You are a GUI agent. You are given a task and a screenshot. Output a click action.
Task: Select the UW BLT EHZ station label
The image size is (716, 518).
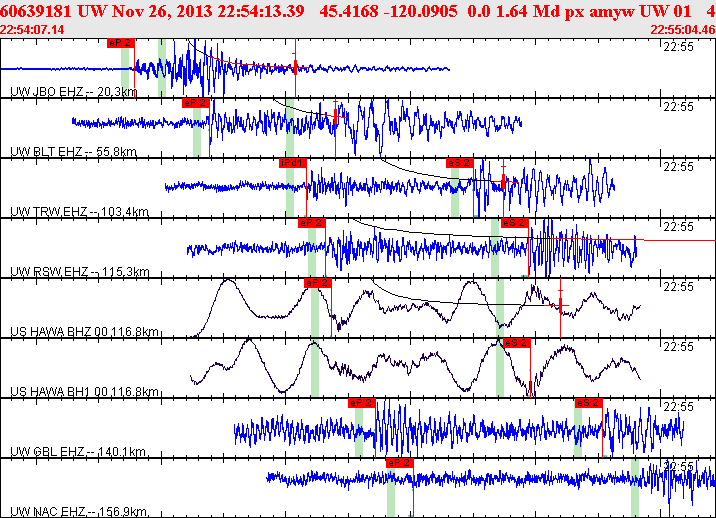[74, 152]
